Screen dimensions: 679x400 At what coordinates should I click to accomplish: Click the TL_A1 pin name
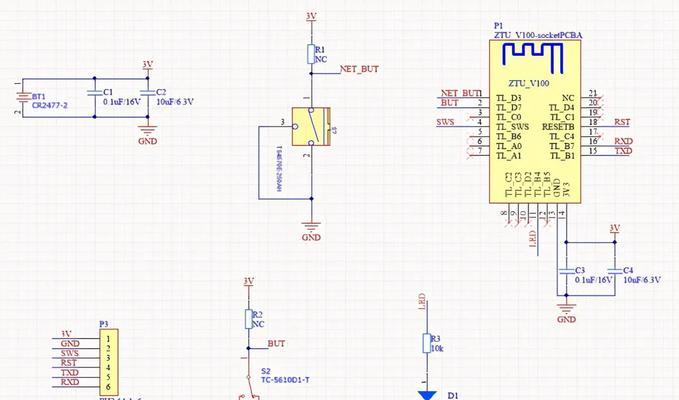pyautogui.click(x=508, y=156)
